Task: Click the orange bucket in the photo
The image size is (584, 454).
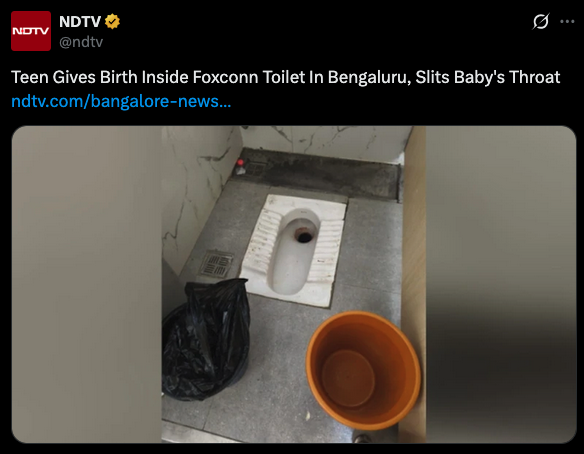Action: coord(363,370)
